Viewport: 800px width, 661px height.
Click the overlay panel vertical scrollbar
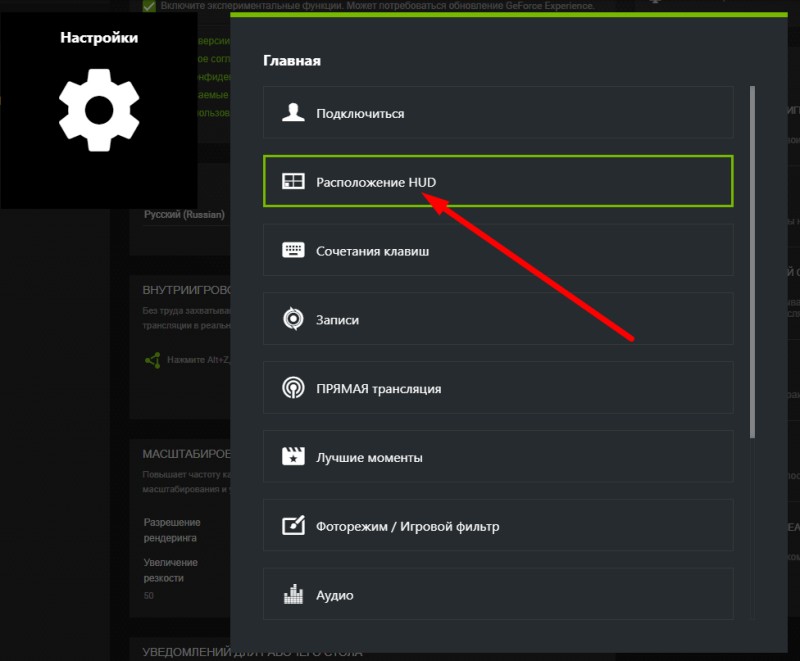[x=753, y=262]
